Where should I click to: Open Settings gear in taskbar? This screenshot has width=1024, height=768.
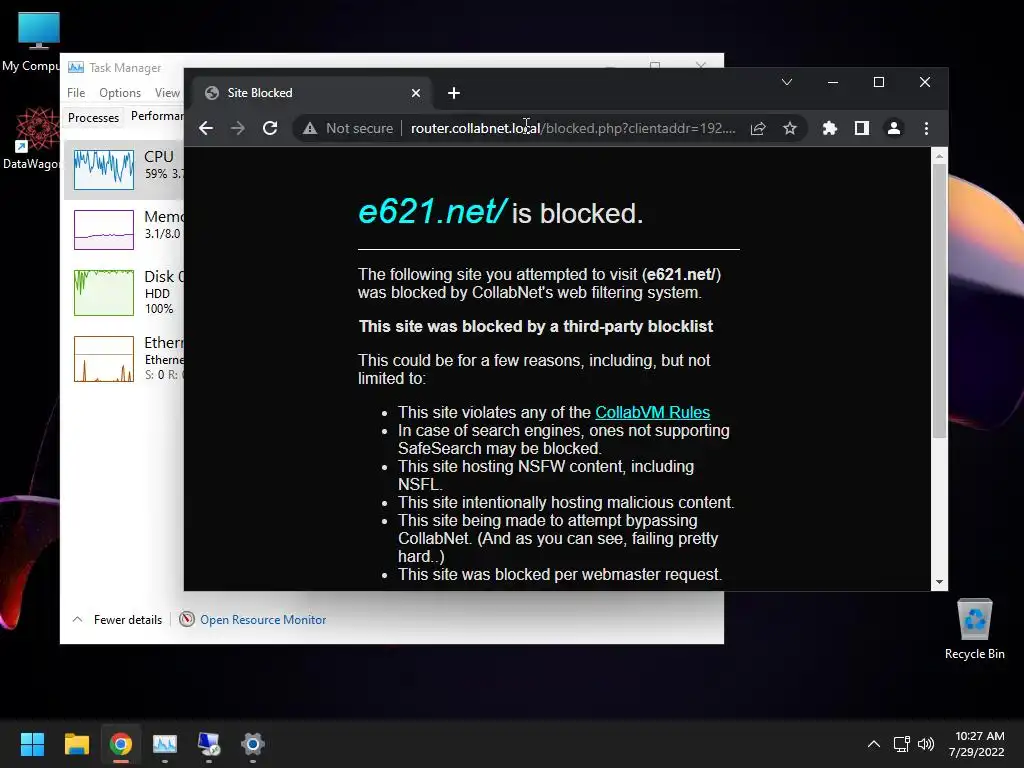coord(253,744)
